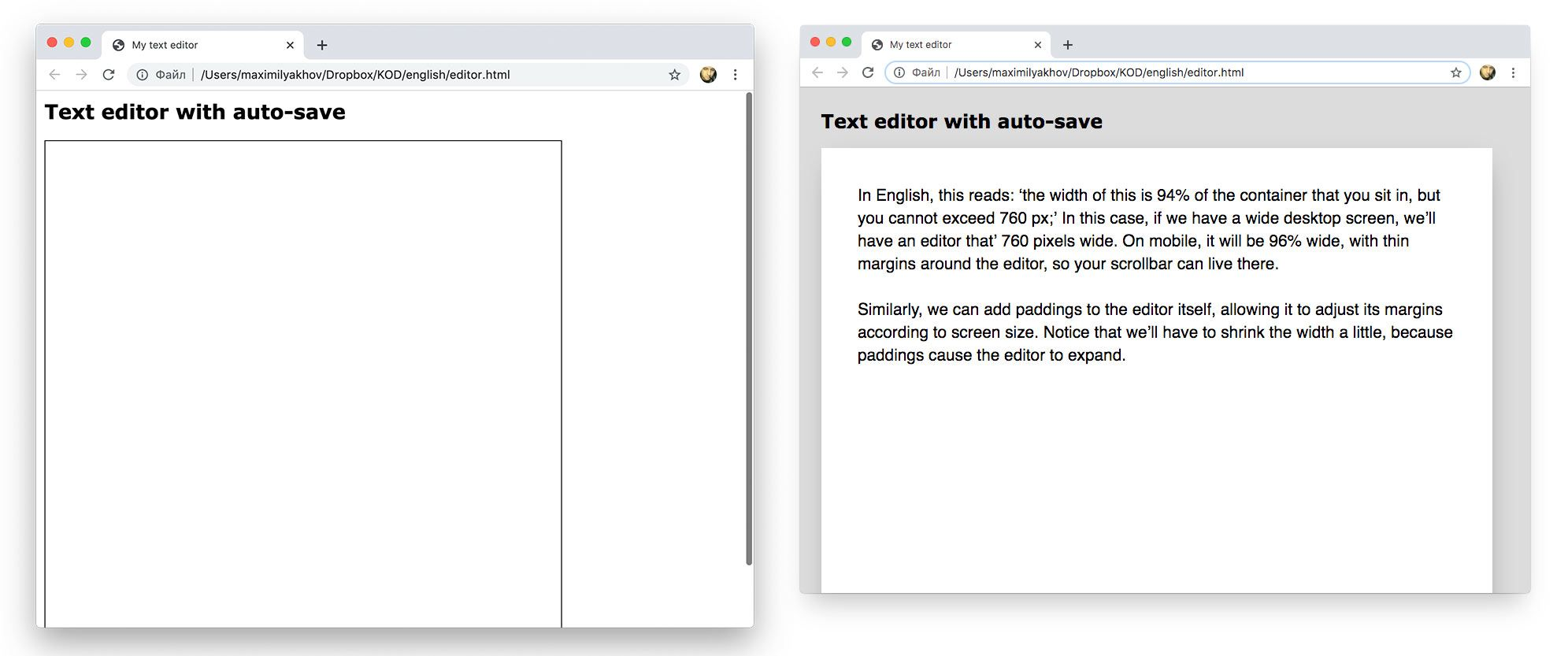The height and width of the screenshot is (656, 1568).
Task: Open three-dot Chrome menu in left window
Action: click(x=735, y=75)
